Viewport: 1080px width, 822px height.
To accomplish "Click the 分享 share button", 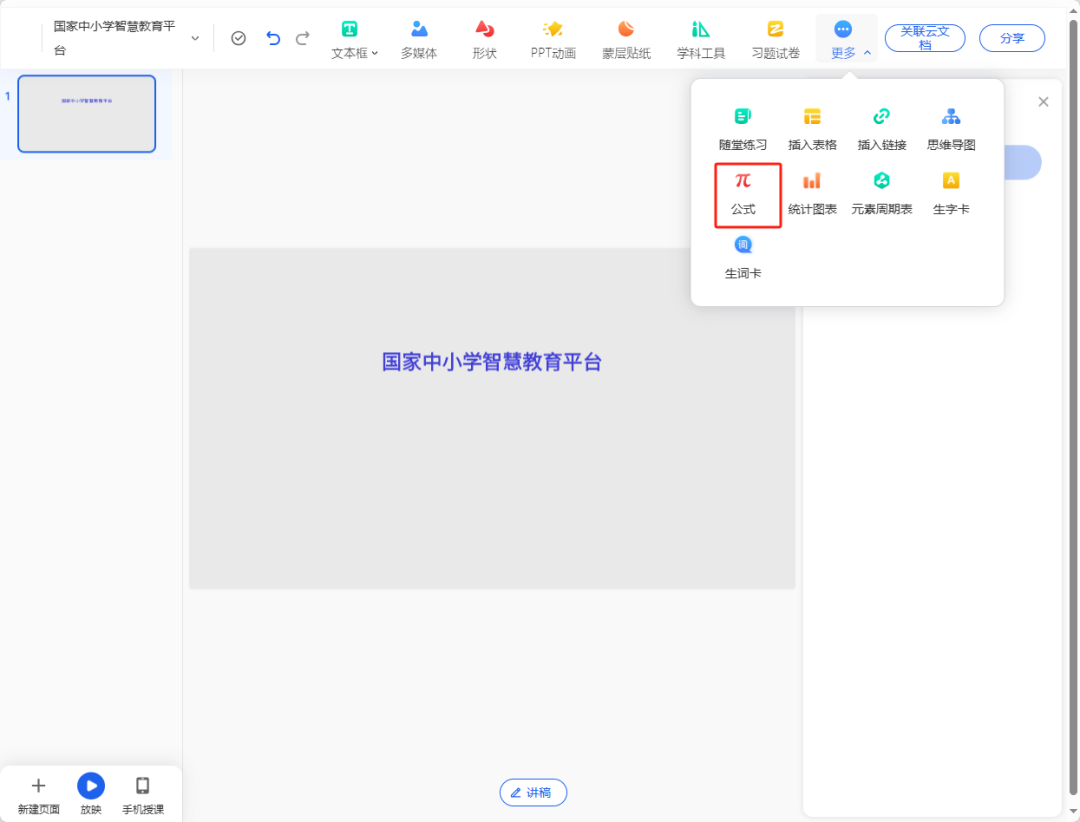I will pos(1011,37).
